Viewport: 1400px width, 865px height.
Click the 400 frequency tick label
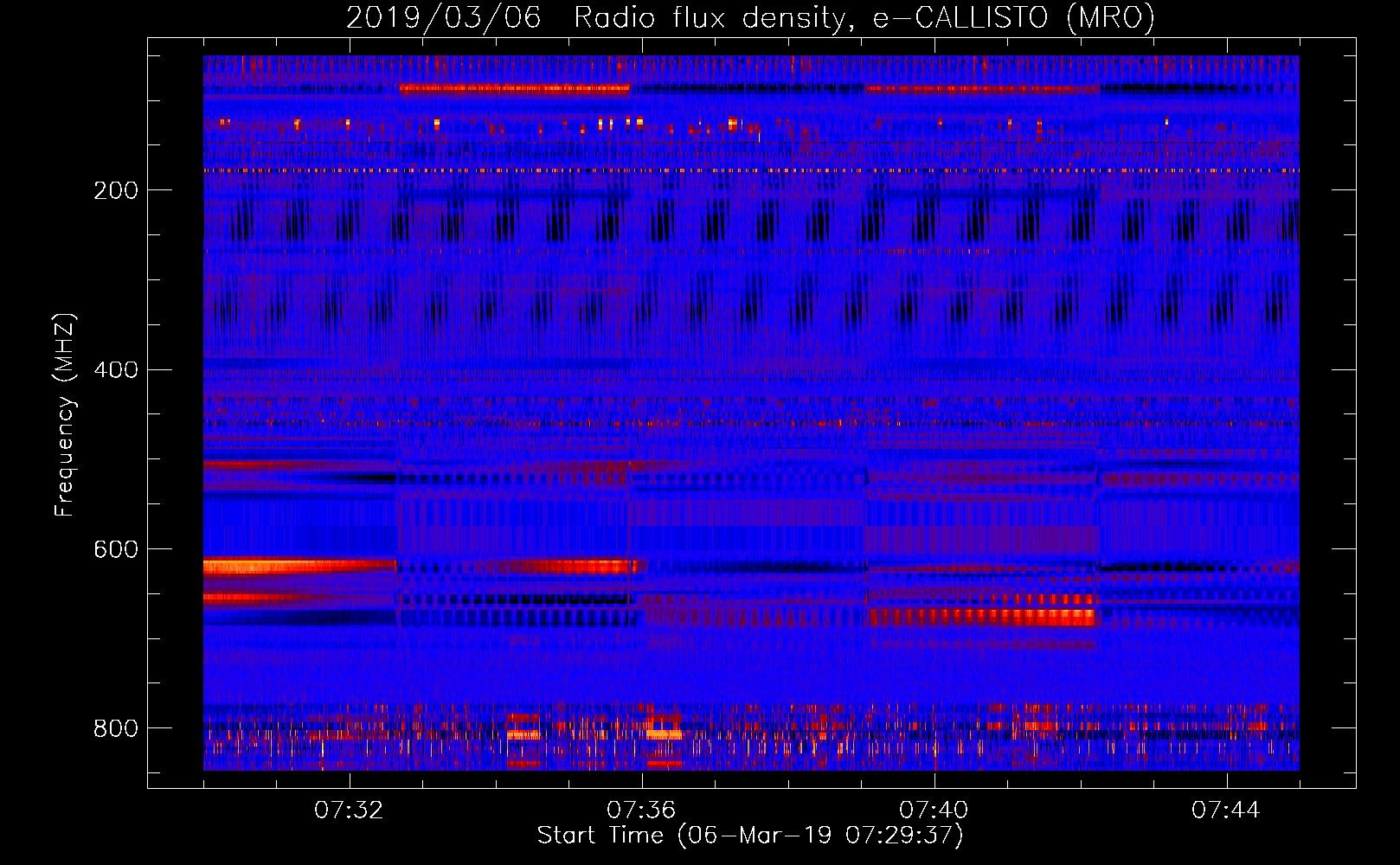(x=116, y=370)
